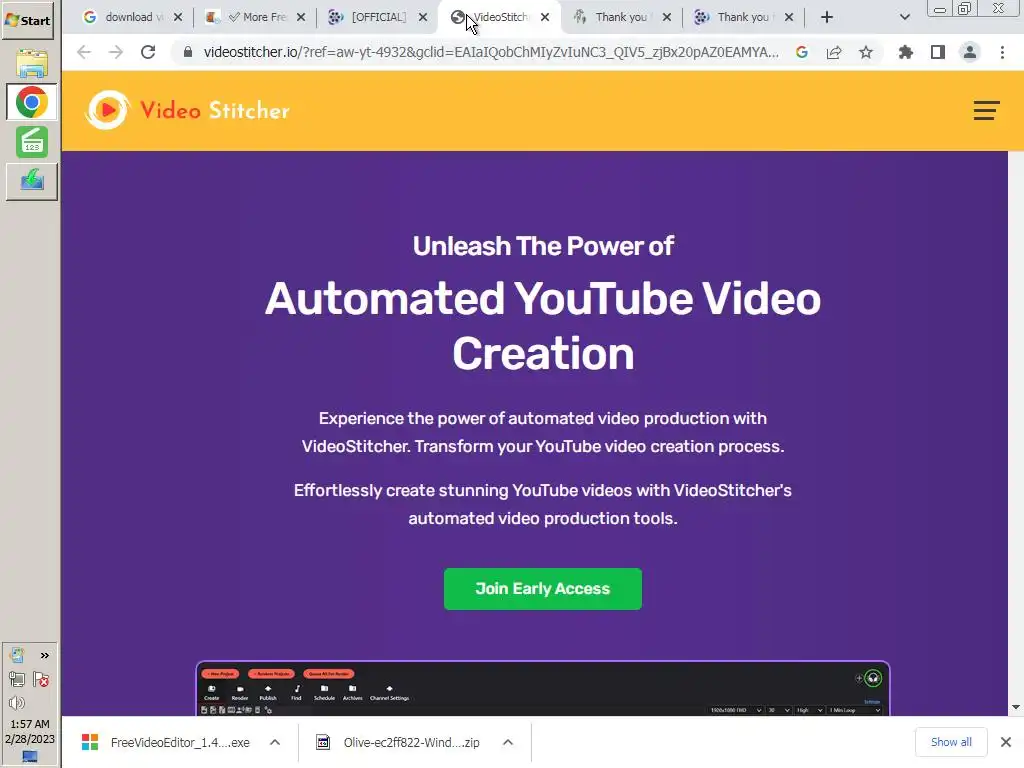Open the Action Center flag icon
Image resolution: width=1024 pixels, height=768 pixels.
click(41, 680)
